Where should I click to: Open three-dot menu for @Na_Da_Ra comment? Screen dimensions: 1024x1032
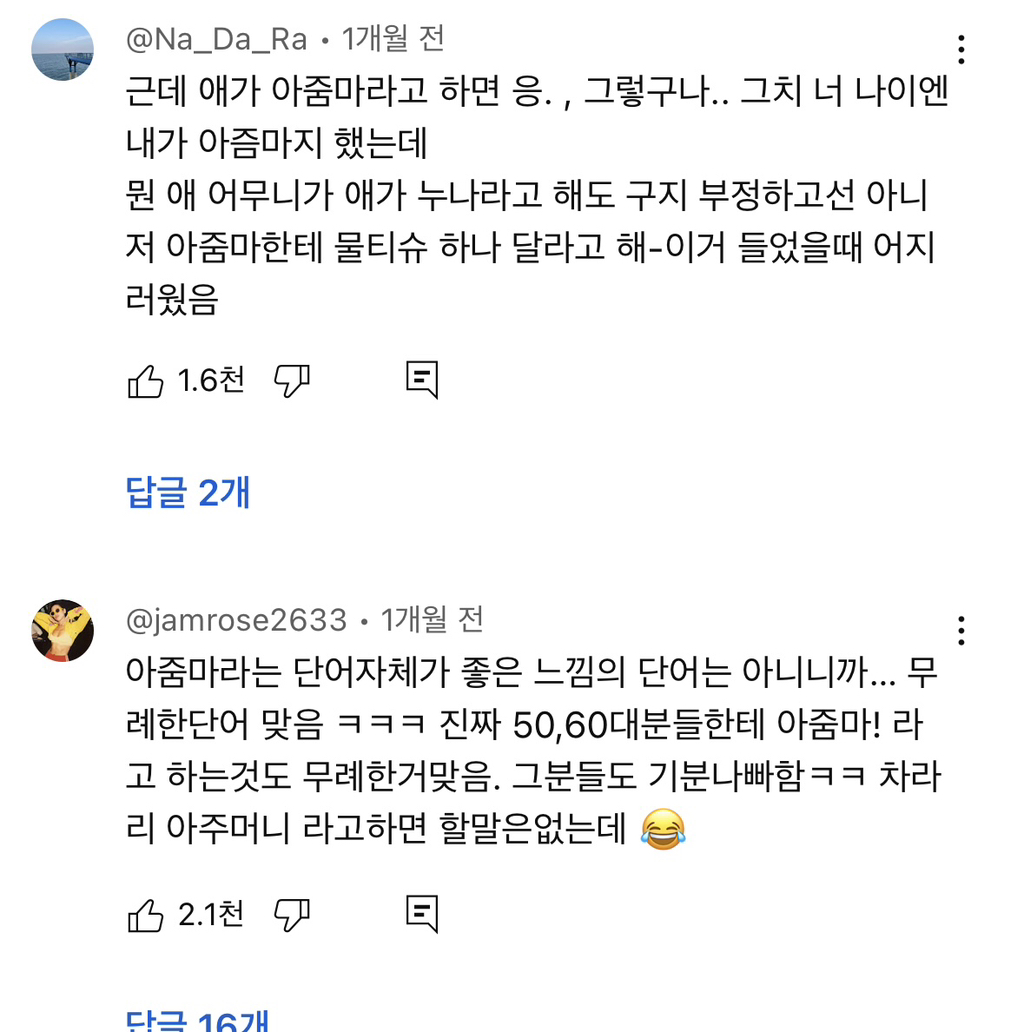(x=961, y=49)
